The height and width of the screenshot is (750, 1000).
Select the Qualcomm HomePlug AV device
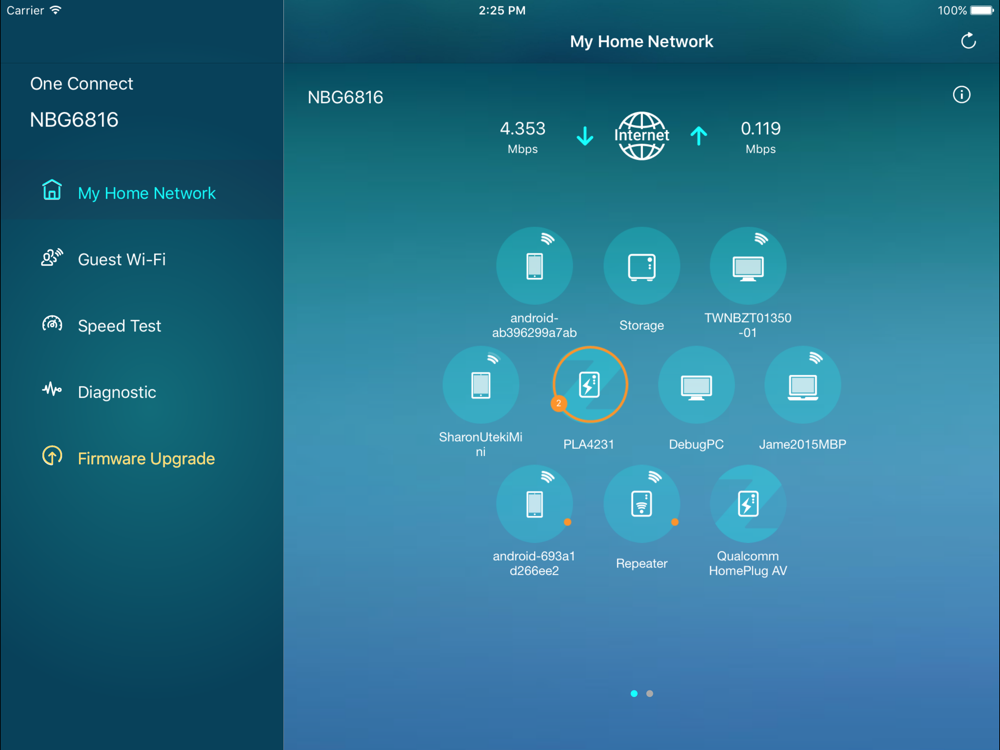[747, 504]
